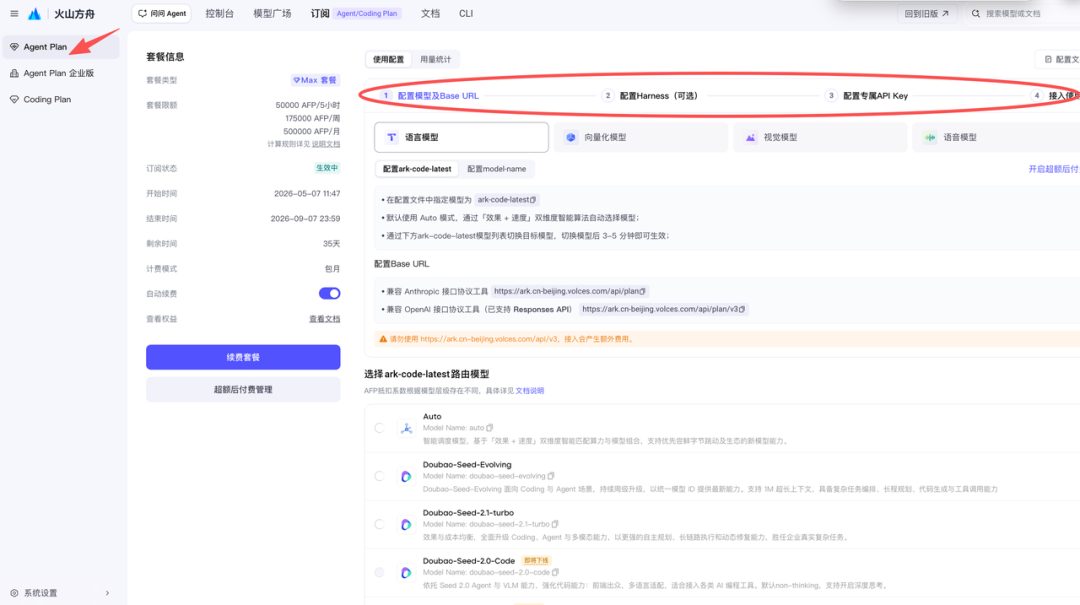The width and height of the screenshot is (1080, 605).
Task: Switch to the 用量统计 tab
Action: click(x=435, y=59)
